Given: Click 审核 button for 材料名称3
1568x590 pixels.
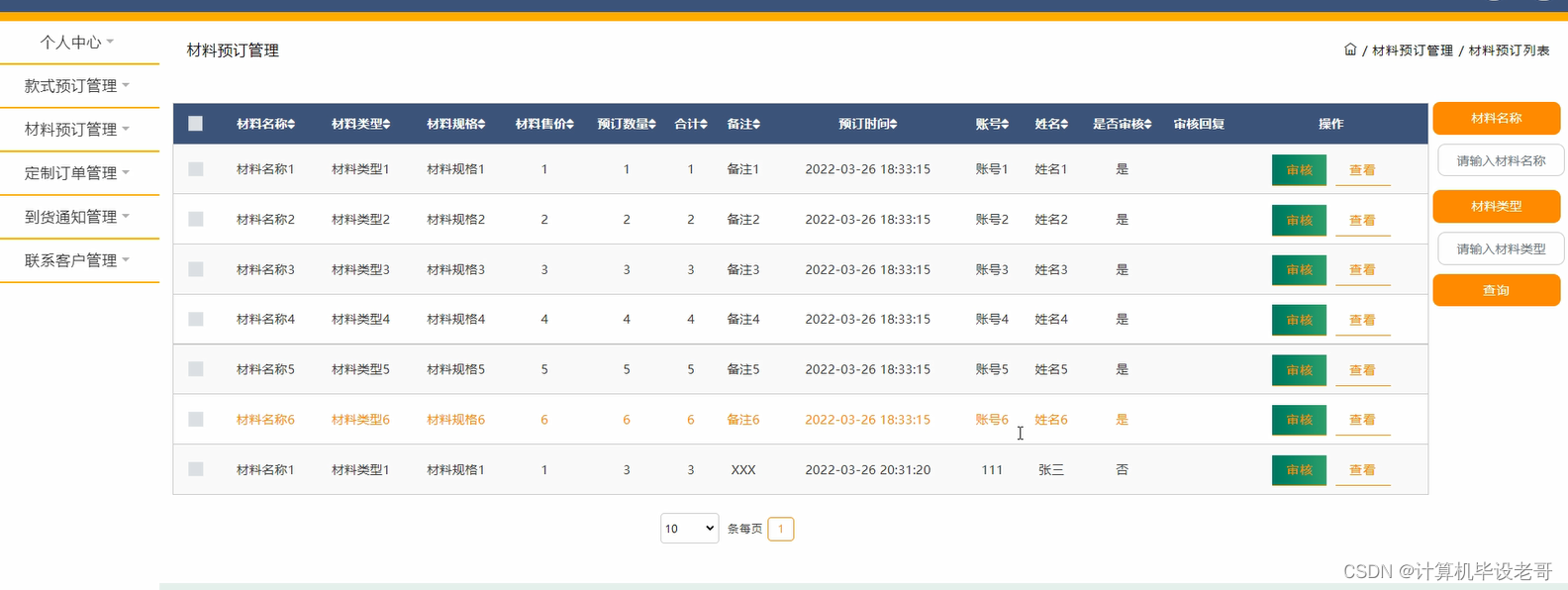Looking at the screenshot, I should [1299, 270].
